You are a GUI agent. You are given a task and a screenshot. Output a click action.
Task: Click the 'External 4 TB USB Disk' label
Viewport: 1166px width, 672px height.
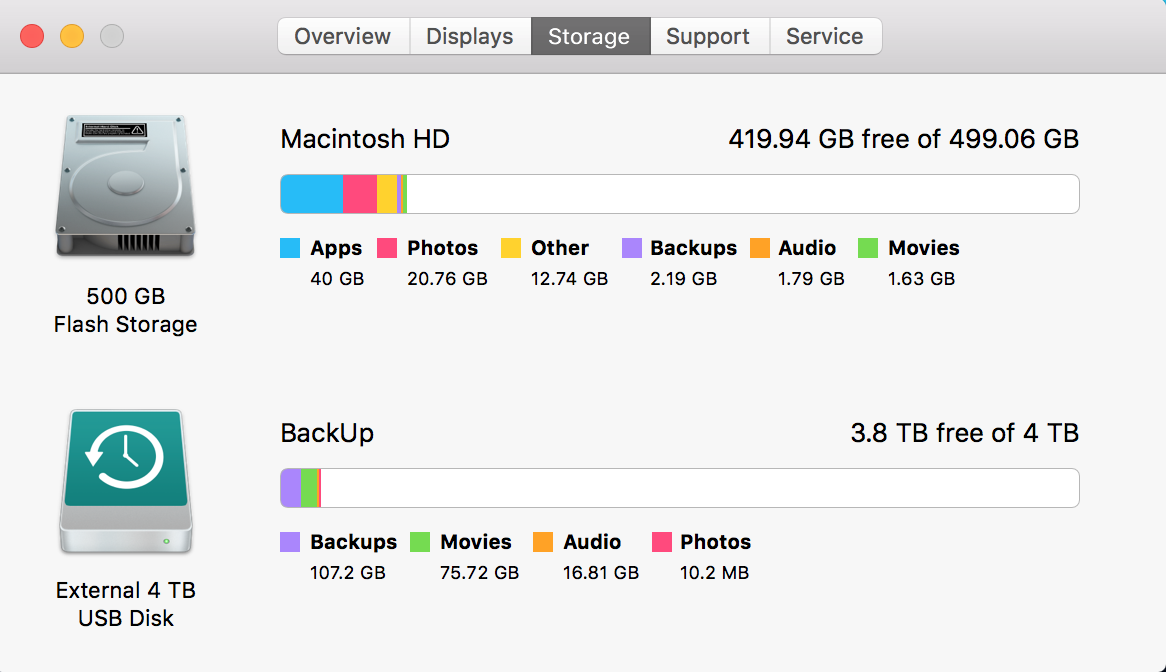[x=126, y=604]
